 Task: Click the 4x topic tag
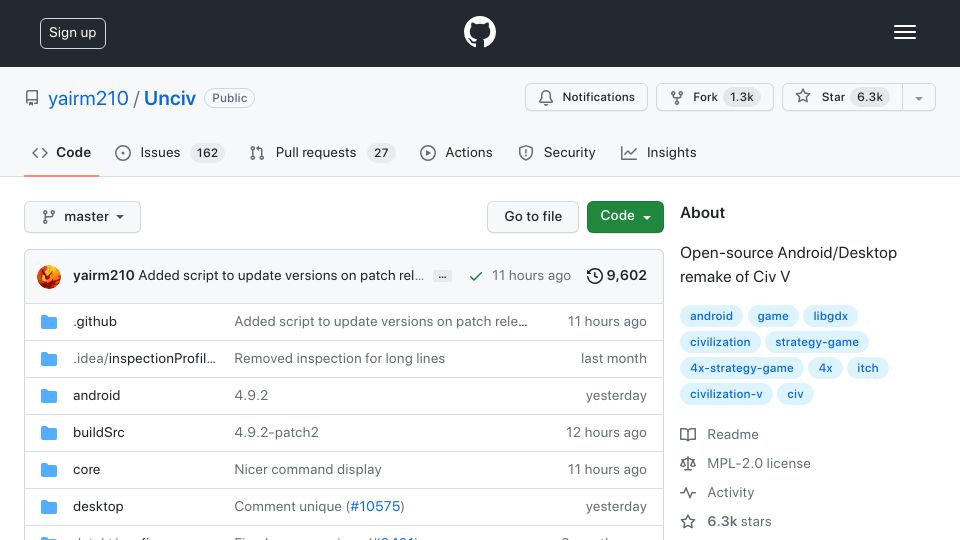[x=825, y=368]
